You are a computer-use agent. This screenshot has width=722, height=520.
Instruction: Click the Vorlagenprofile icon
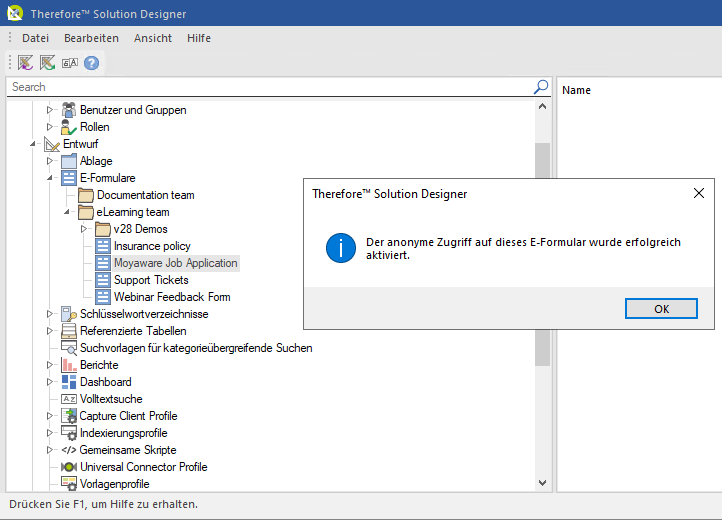click(x=69, y=484)
